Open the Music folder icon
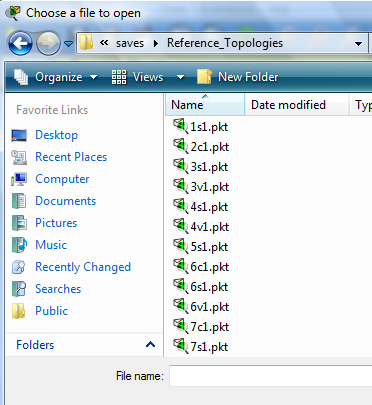The width and height of the screenshot is (372, 405). 19,245
